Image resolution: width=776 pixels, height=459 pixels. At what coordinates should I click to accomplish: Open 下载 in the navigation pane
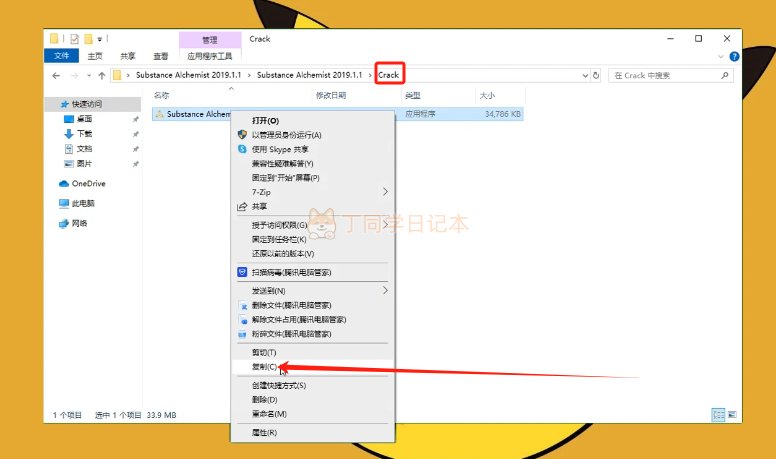click(85, 134)
